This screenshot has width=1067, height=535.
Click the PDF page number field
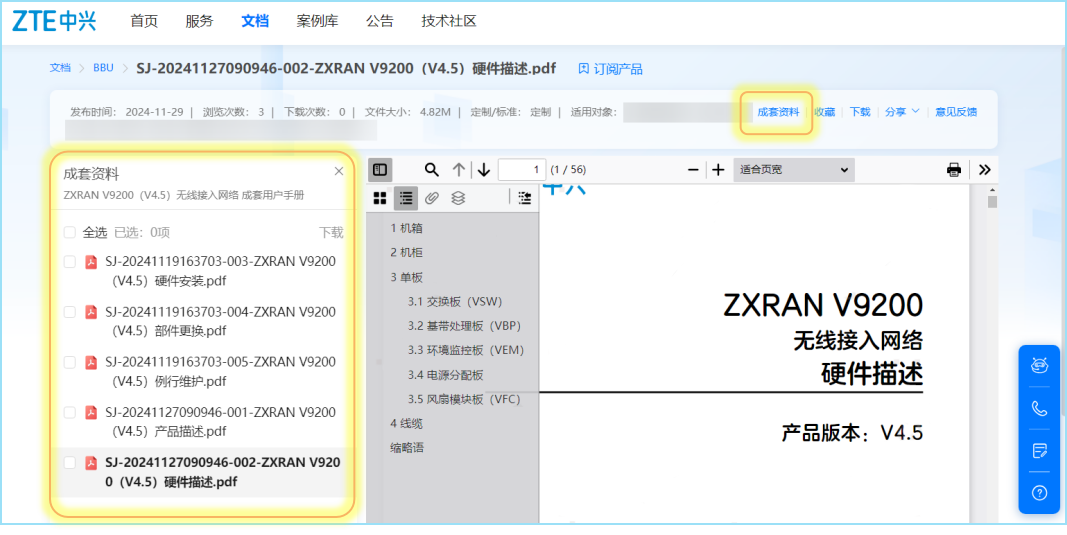coord(522,169)
